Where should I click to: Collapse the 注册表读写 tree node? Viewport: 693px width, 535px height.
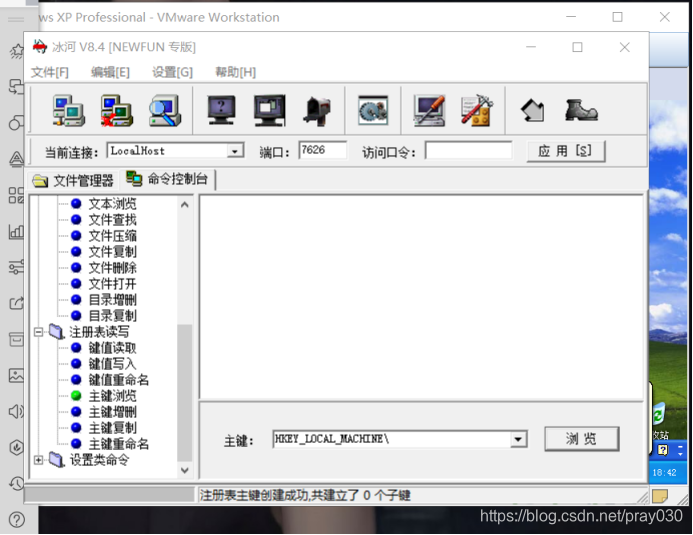click(x=38, y=332)
